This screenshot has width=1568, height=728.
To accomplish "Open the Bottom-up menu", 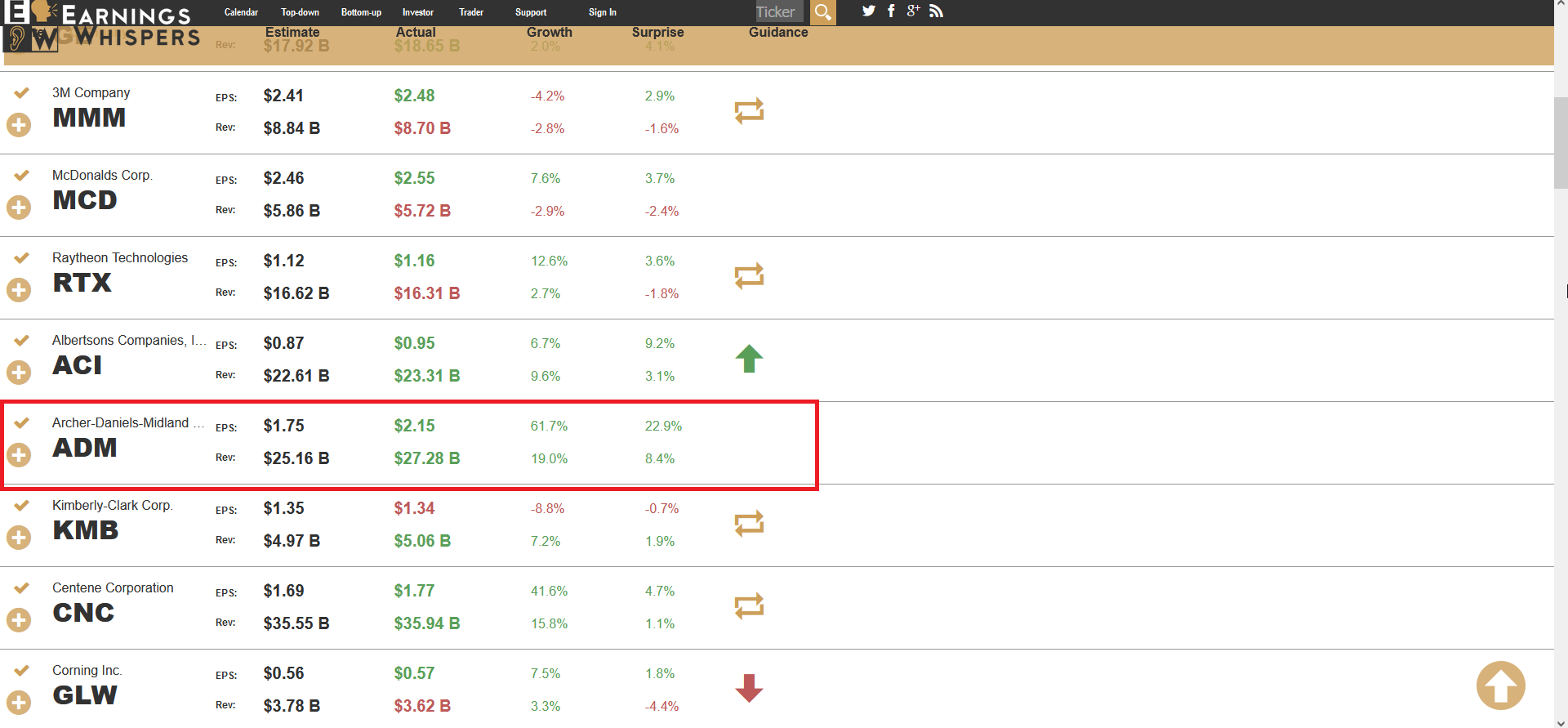I will (x=361, y=12).
